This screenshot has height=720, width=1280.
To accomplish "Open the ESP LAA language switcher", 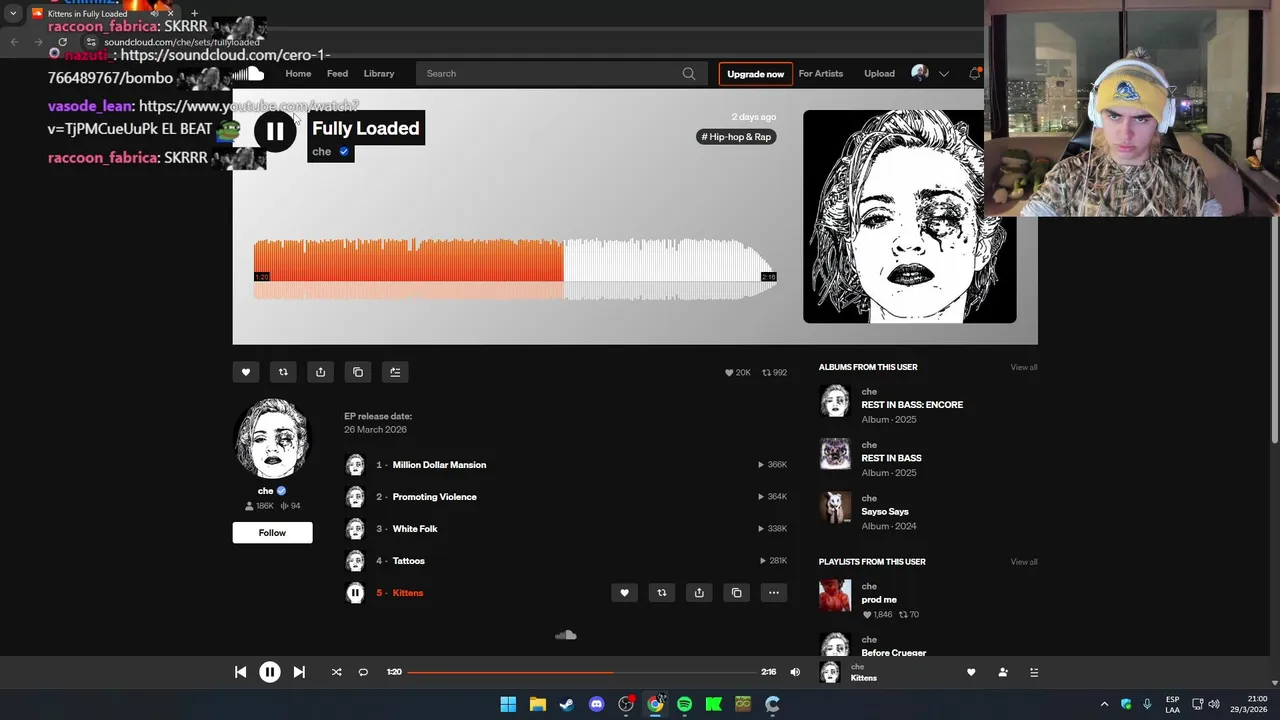I will tap(1172, 704).
